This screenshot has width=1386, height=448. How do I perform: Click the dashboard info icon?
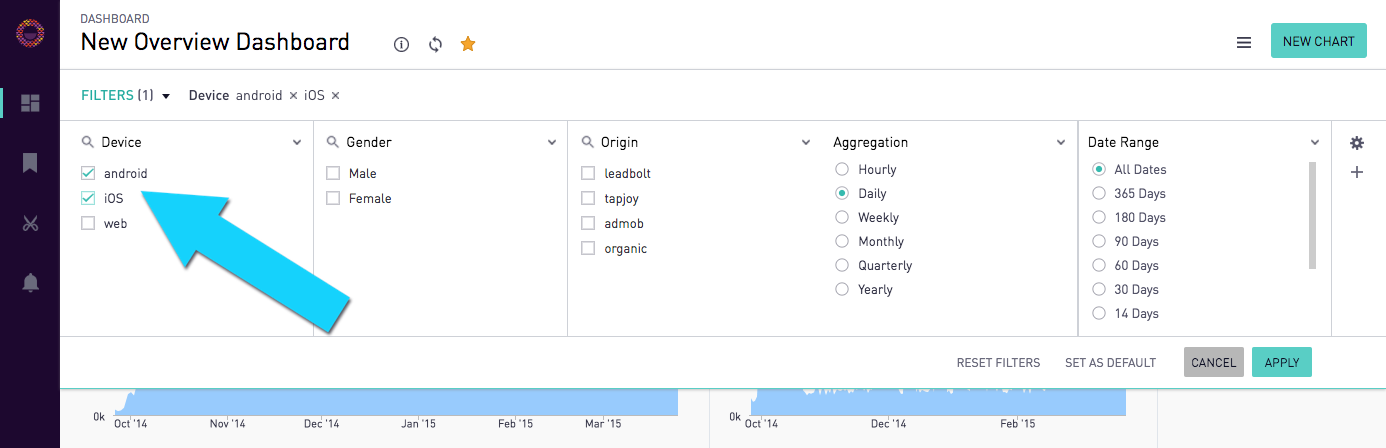pyautogui.click(x=402, y=44)
